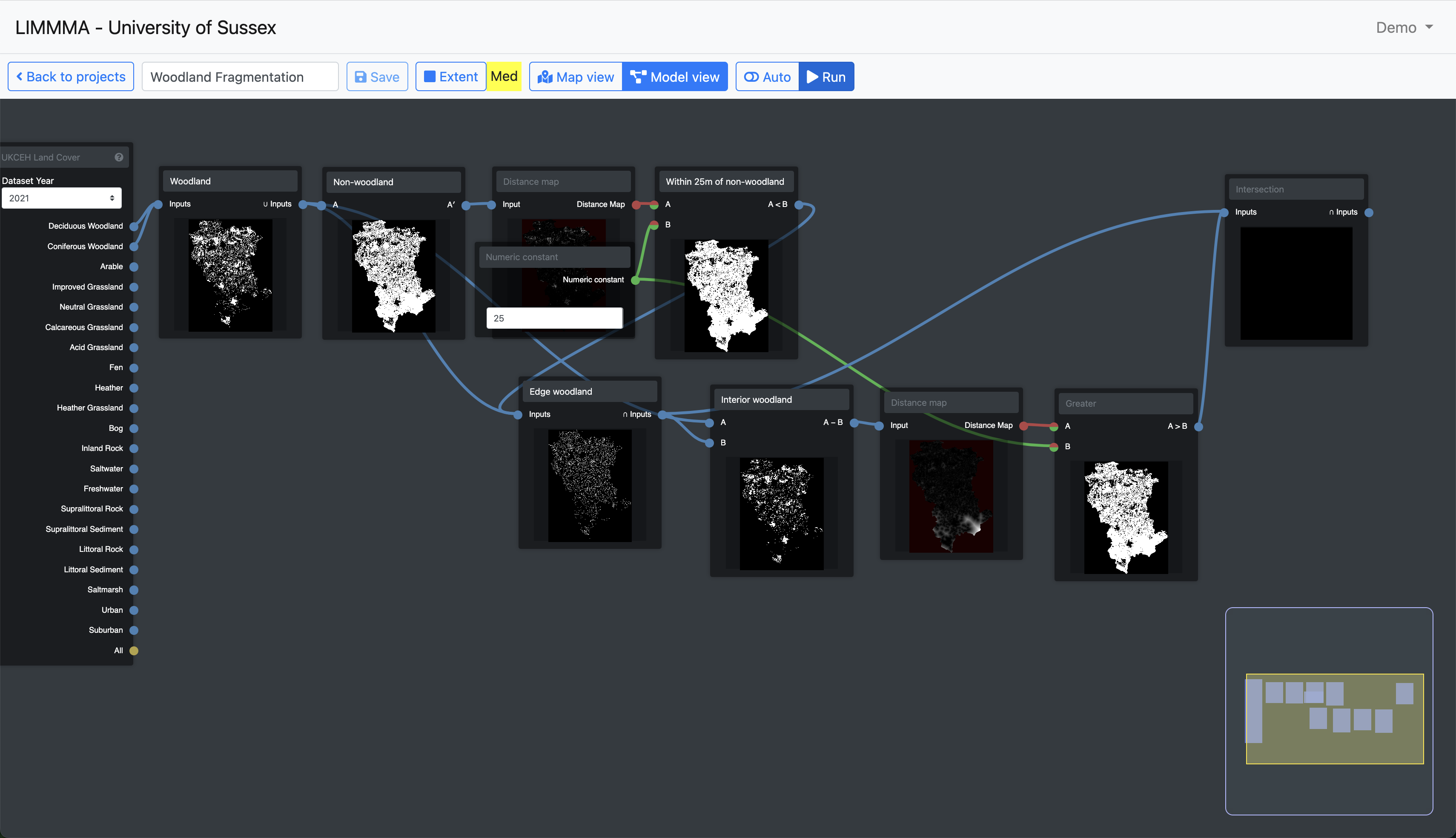
Task: Toggle the Extent button
Action: point(451,77)
